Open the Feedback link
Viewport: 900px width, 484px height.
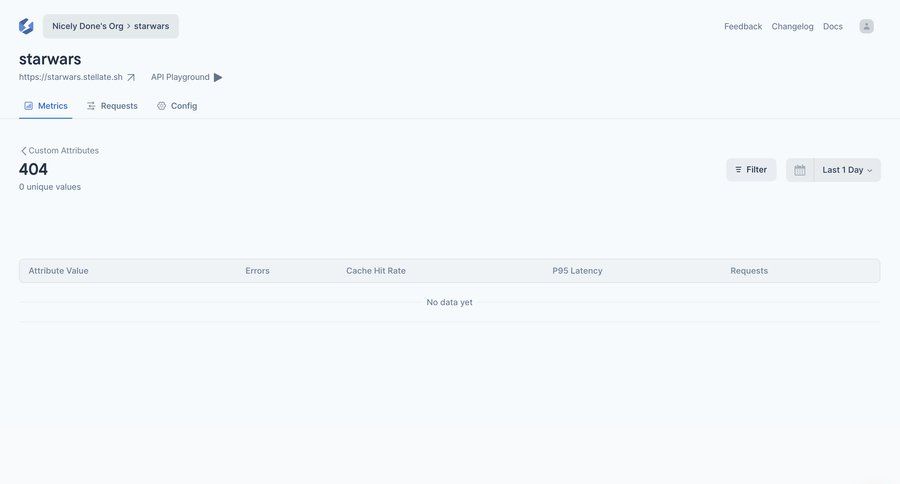click(743, 26)
